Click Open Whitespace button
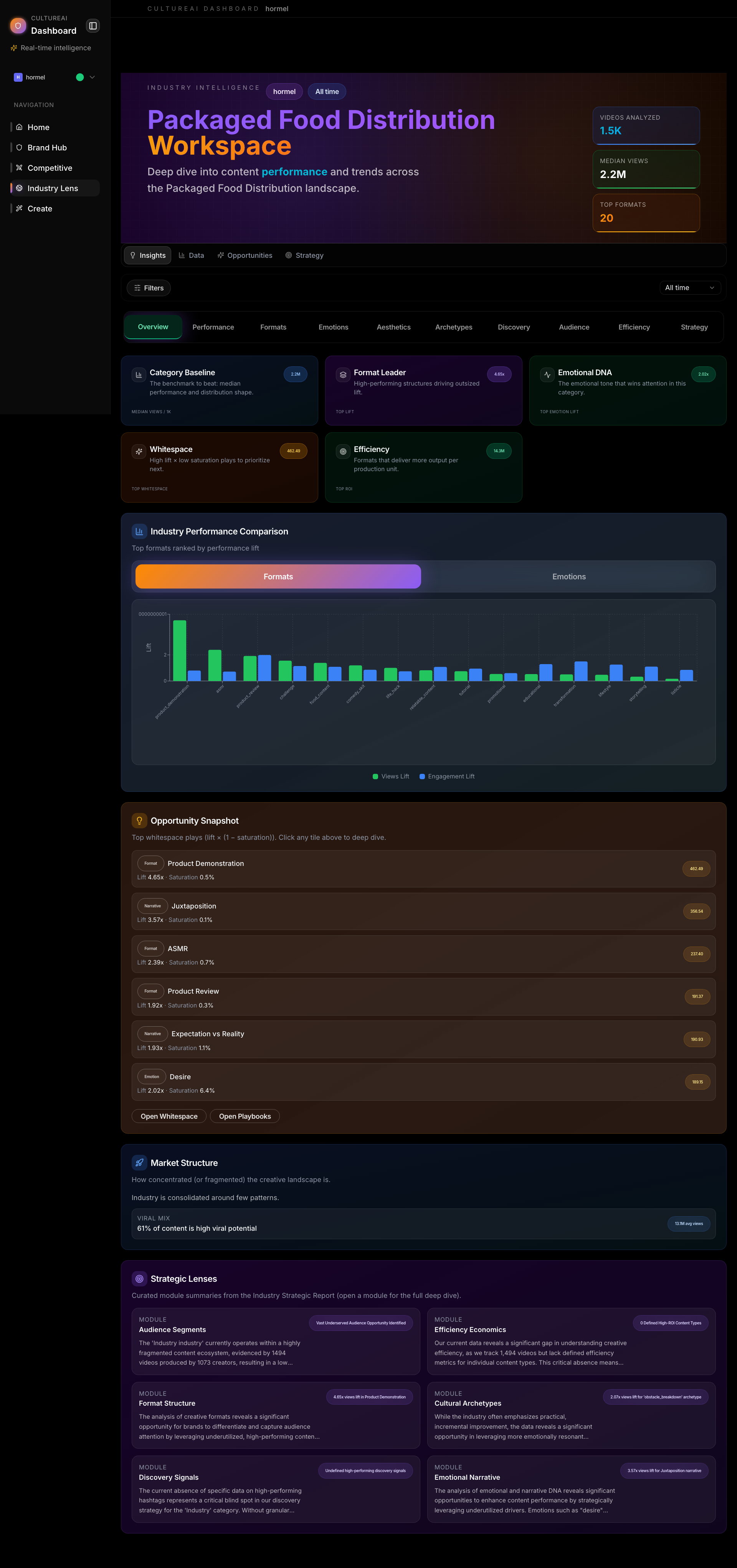This screenshot has width=737, height=1568. pyautogui.click(x=169, y=1116)
